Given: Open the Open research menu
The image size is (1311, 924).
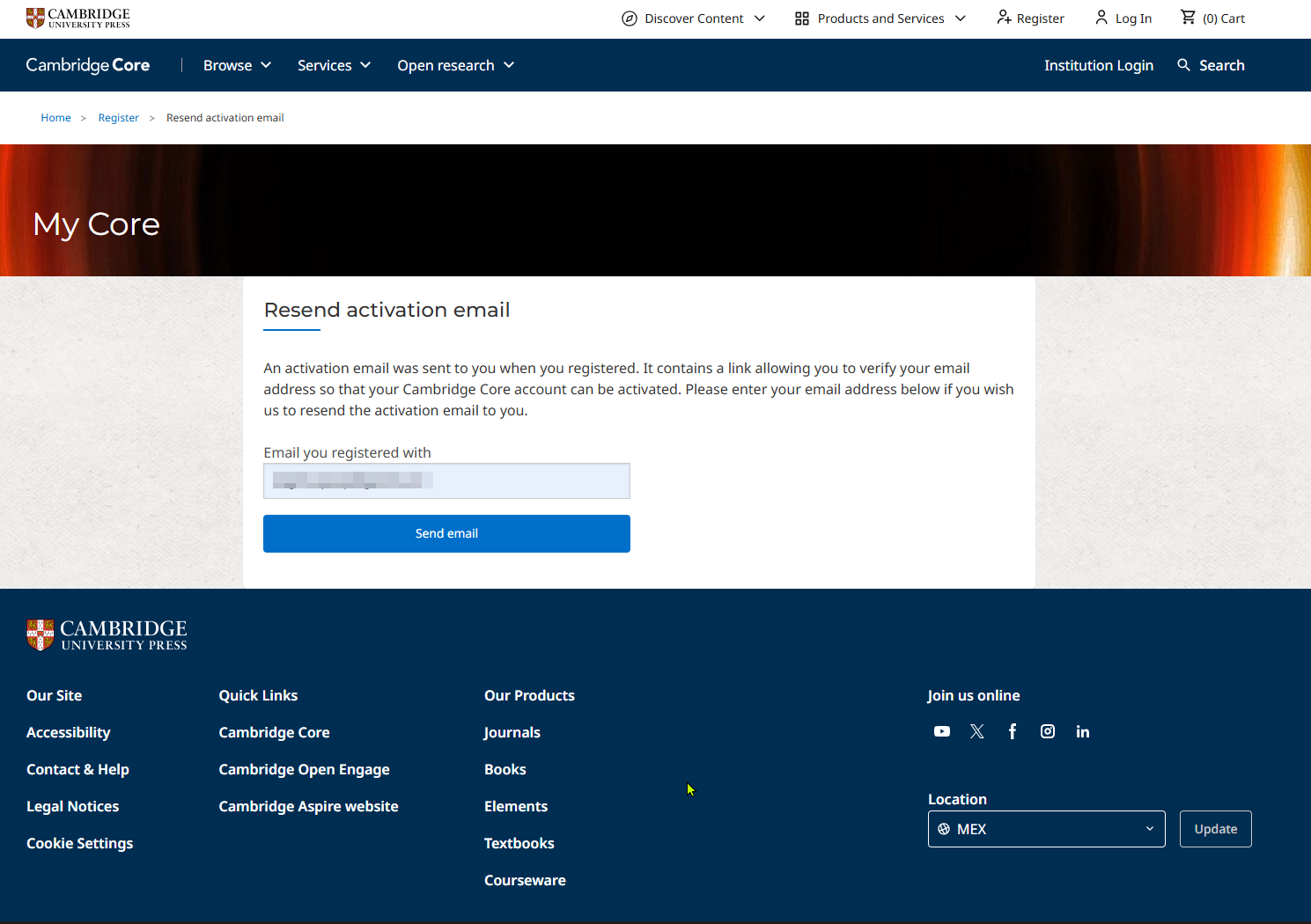Looking at the screenshot, I should (x=456, y=65).
